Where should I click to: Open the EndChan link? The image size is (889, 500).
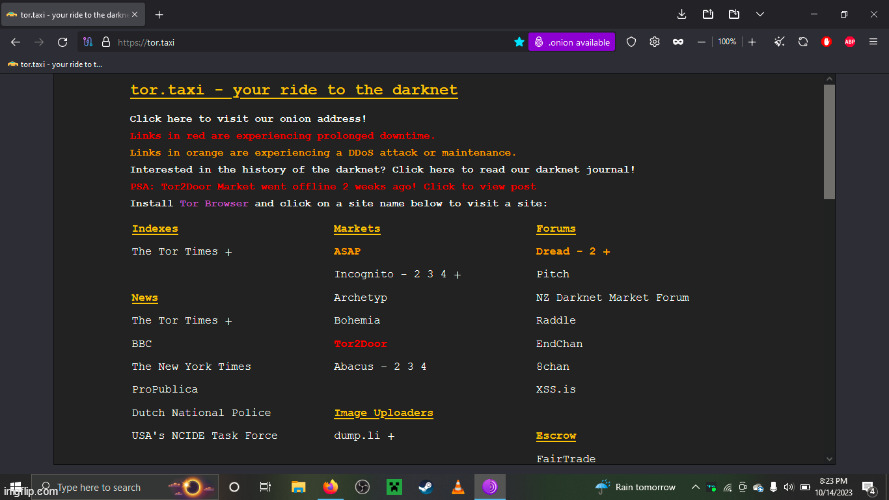(559, 344)
